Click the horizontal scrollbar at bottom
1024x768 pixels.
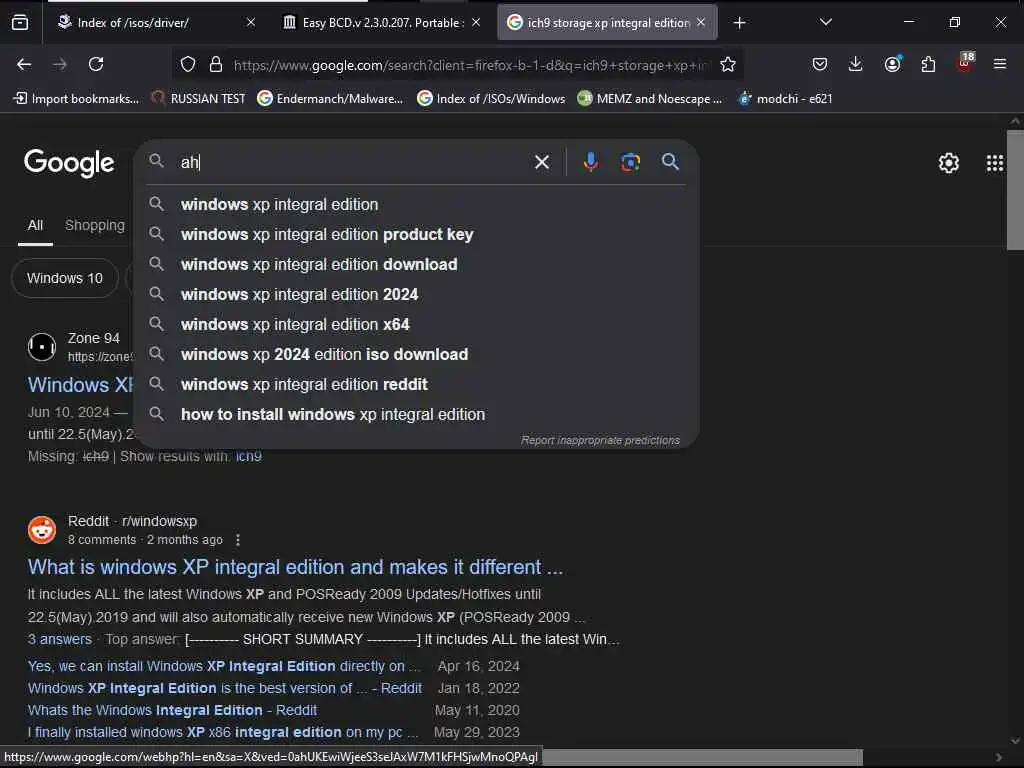click(x=702, y=758)
